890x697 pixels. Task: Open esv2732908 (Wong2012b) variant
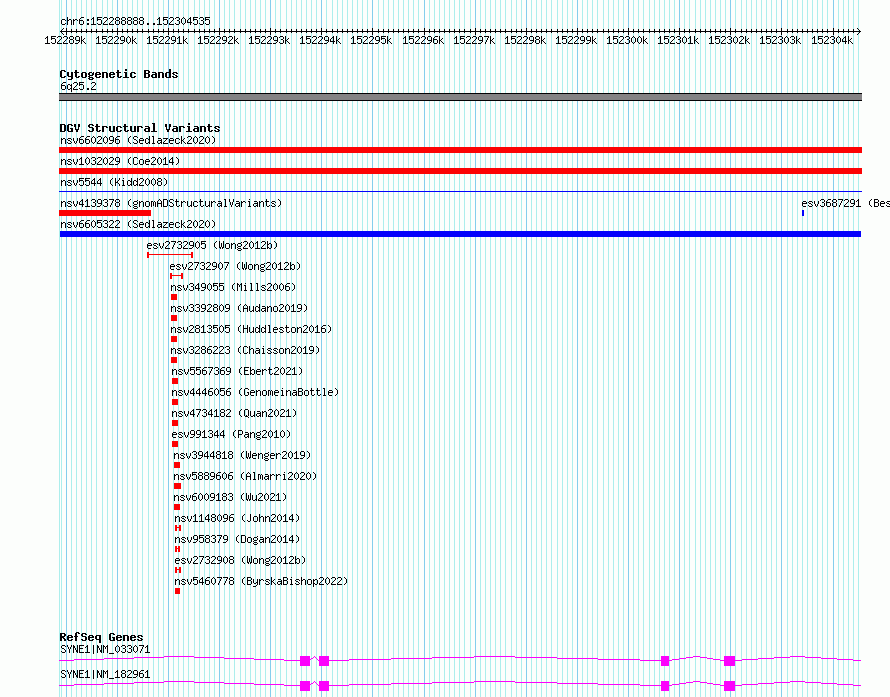(x=240, y=560)
